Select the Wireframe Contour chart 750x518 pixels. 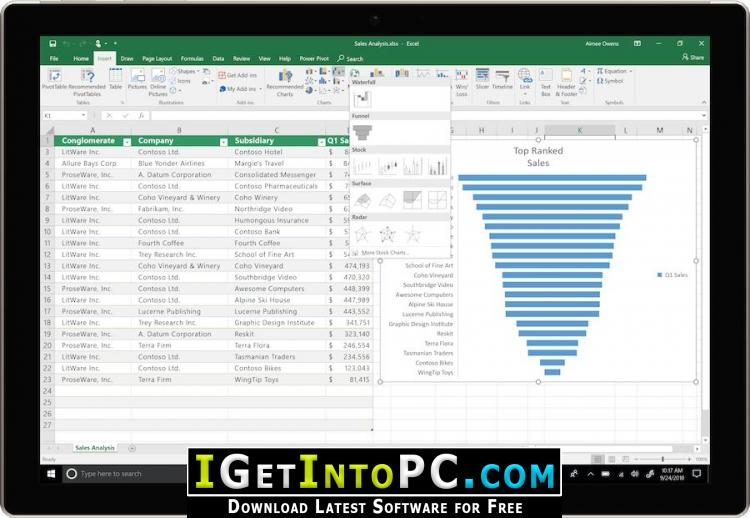[437, 200]
